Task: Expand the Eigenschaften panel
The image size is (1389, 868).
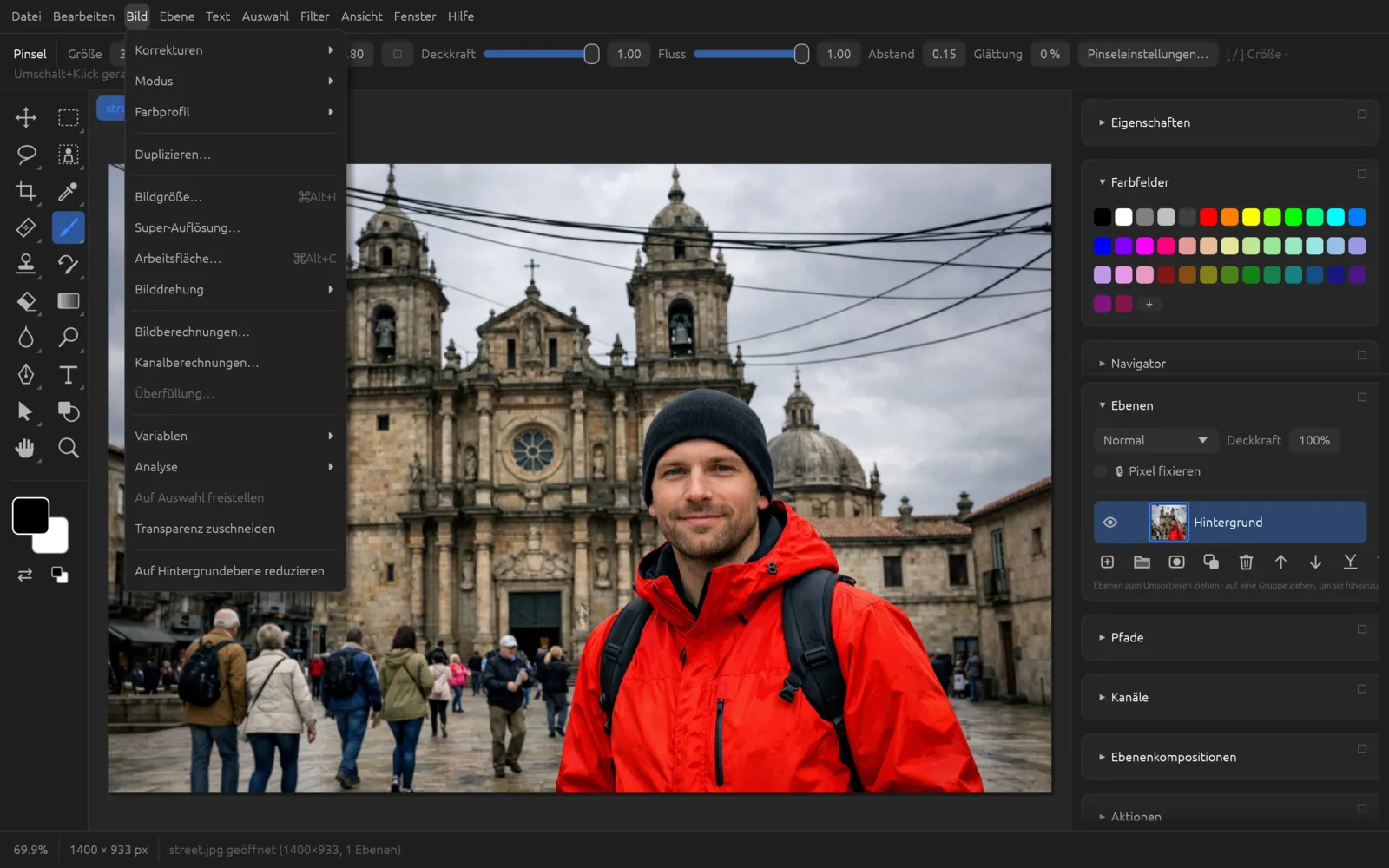Action: [1102, 122]
